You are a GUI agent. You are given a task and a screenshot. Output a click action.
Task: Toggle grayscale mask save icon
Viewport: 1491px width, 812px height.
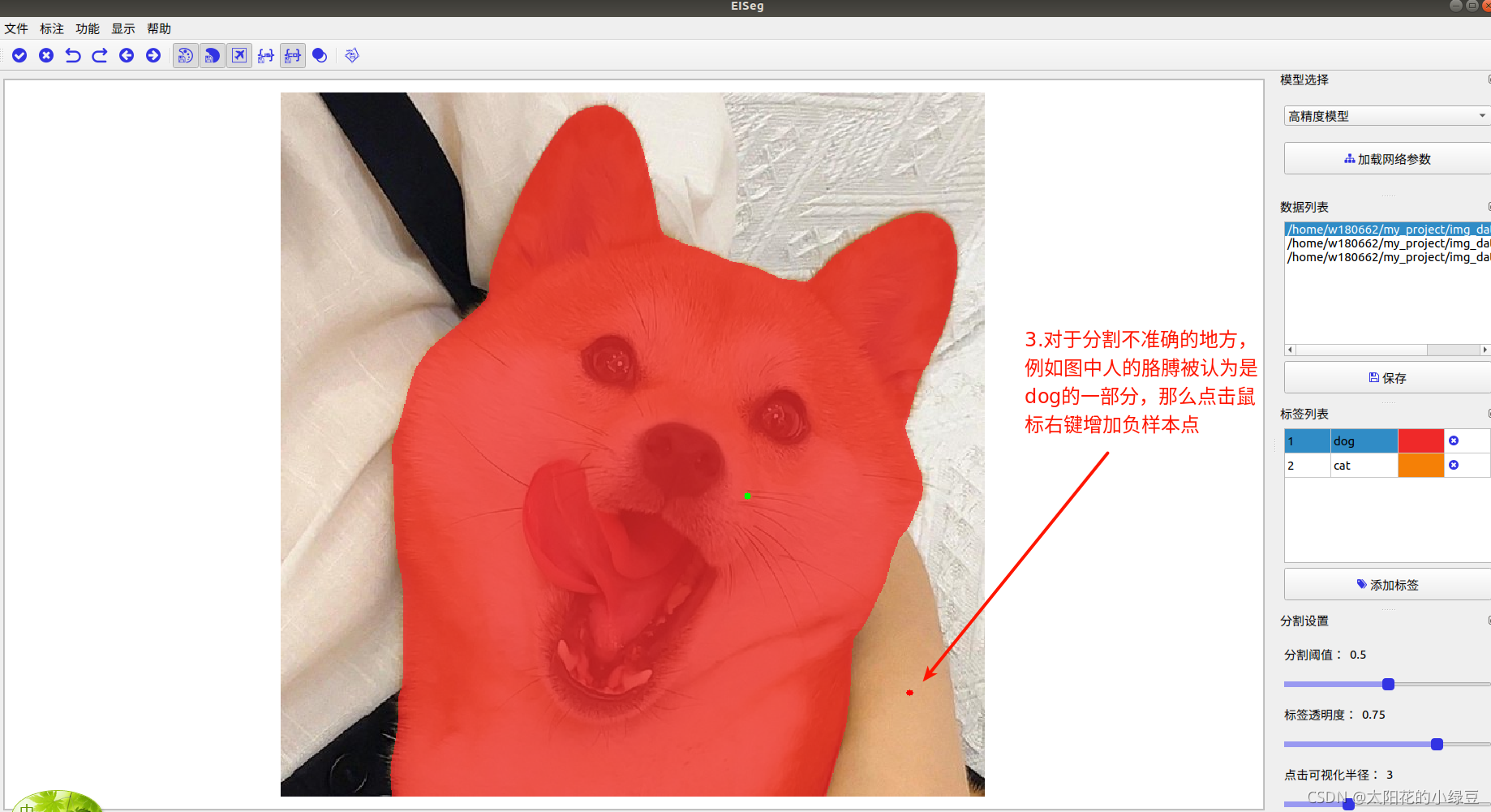click(x=213, y=55)
